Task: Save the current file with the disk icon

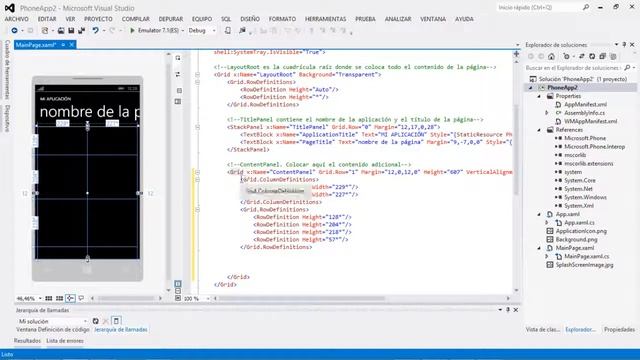Action: (71, 31)
